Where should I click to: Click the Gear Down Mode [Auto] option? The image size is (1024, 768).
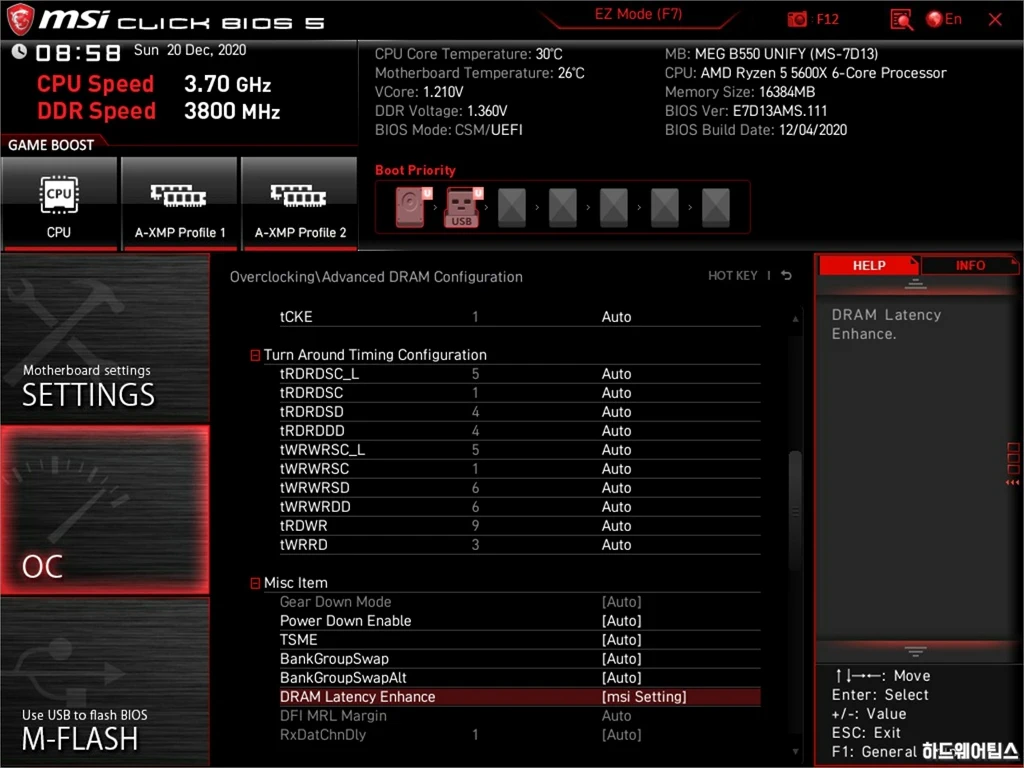[x=621, y=601]
